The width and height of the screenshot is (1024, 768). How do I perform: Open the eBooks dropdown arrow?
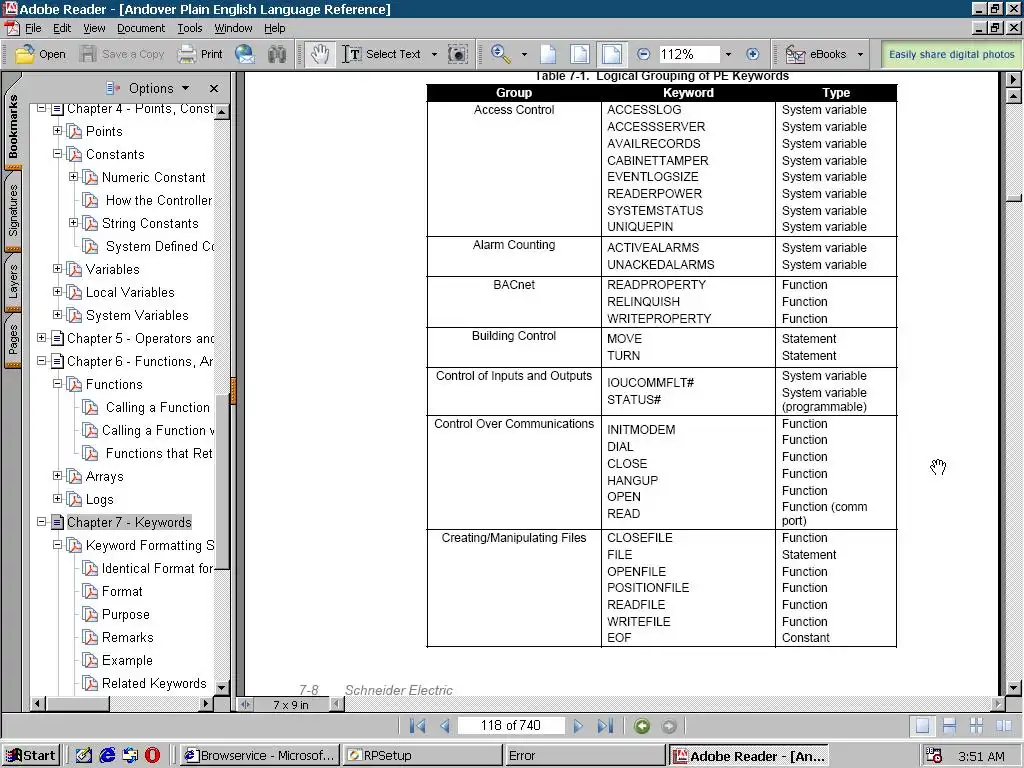pyautogui.click(x=860, y=54)
